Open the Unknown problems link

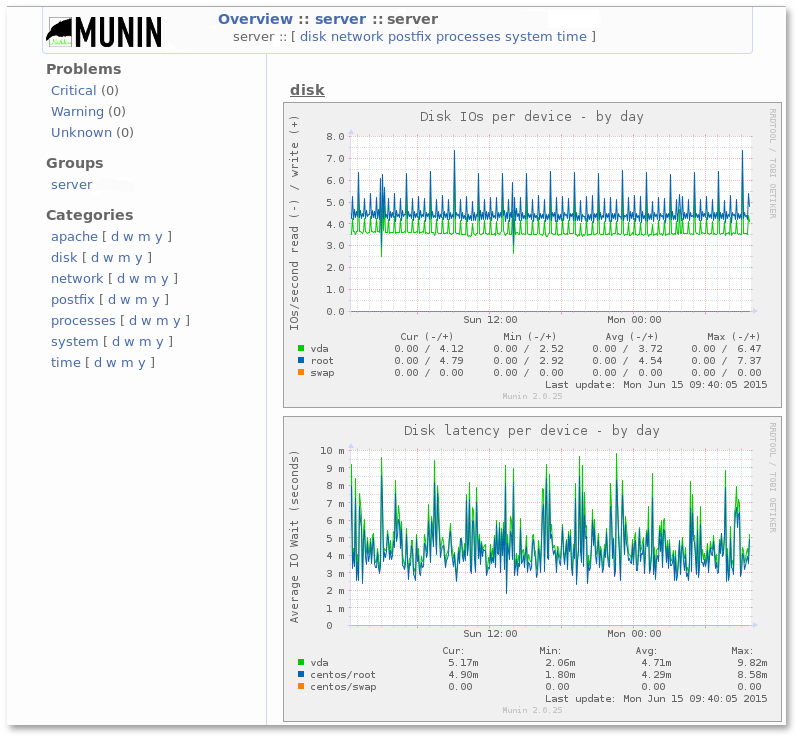pos(81,132)
